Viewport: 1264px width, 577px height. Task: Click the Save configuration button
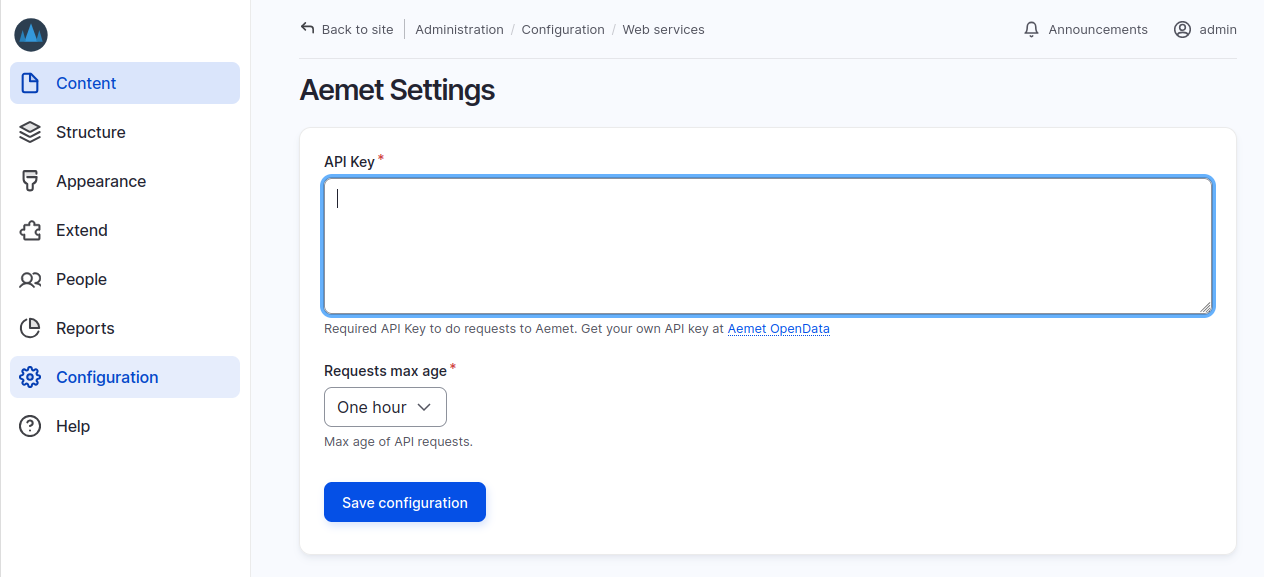(x=405, y=502)
